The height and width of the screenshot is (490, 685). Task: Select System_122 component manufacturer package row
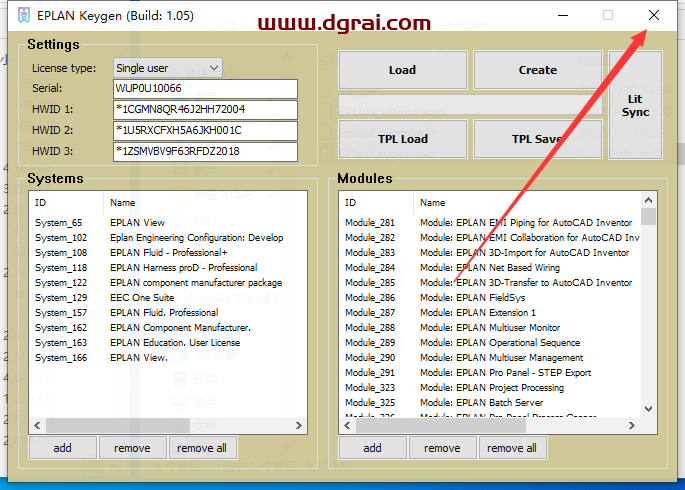(168, 283)
